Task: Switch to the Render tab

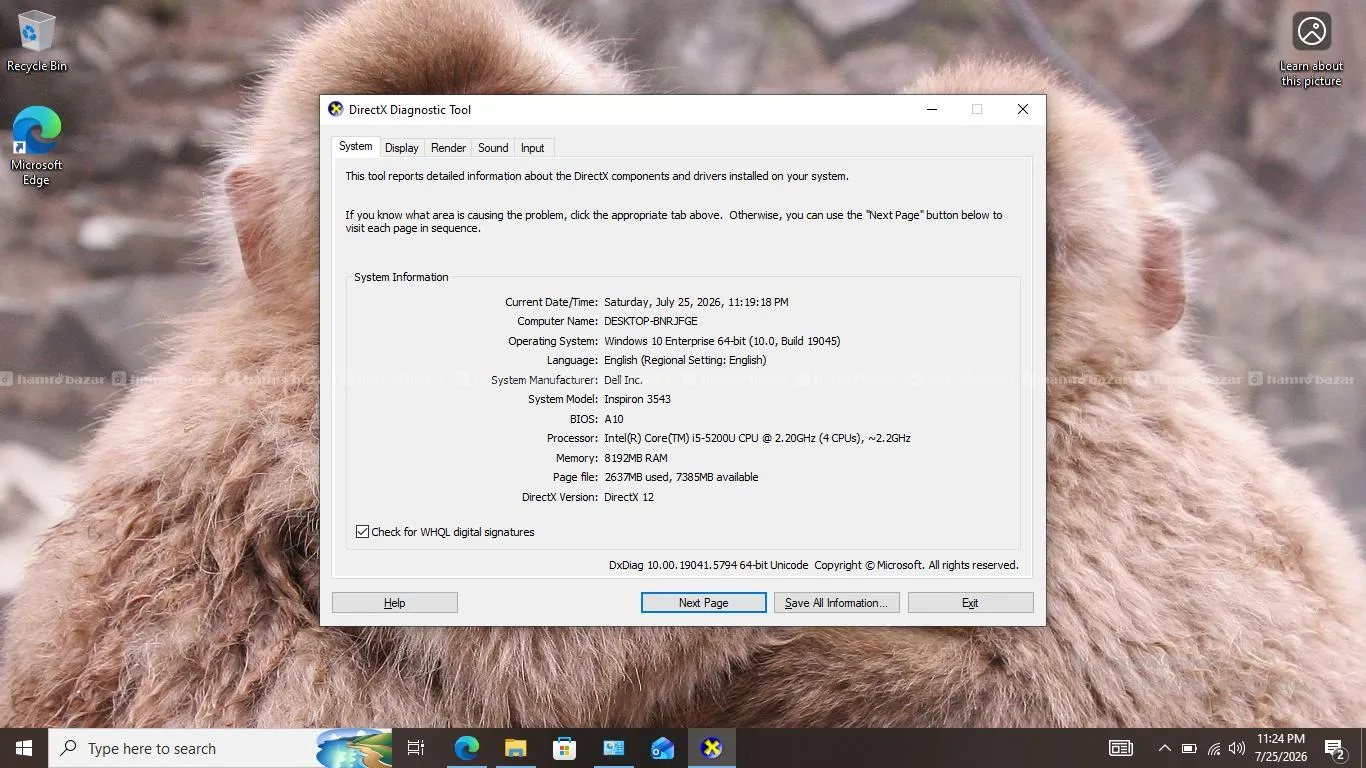Action: [x=448, y=148]
